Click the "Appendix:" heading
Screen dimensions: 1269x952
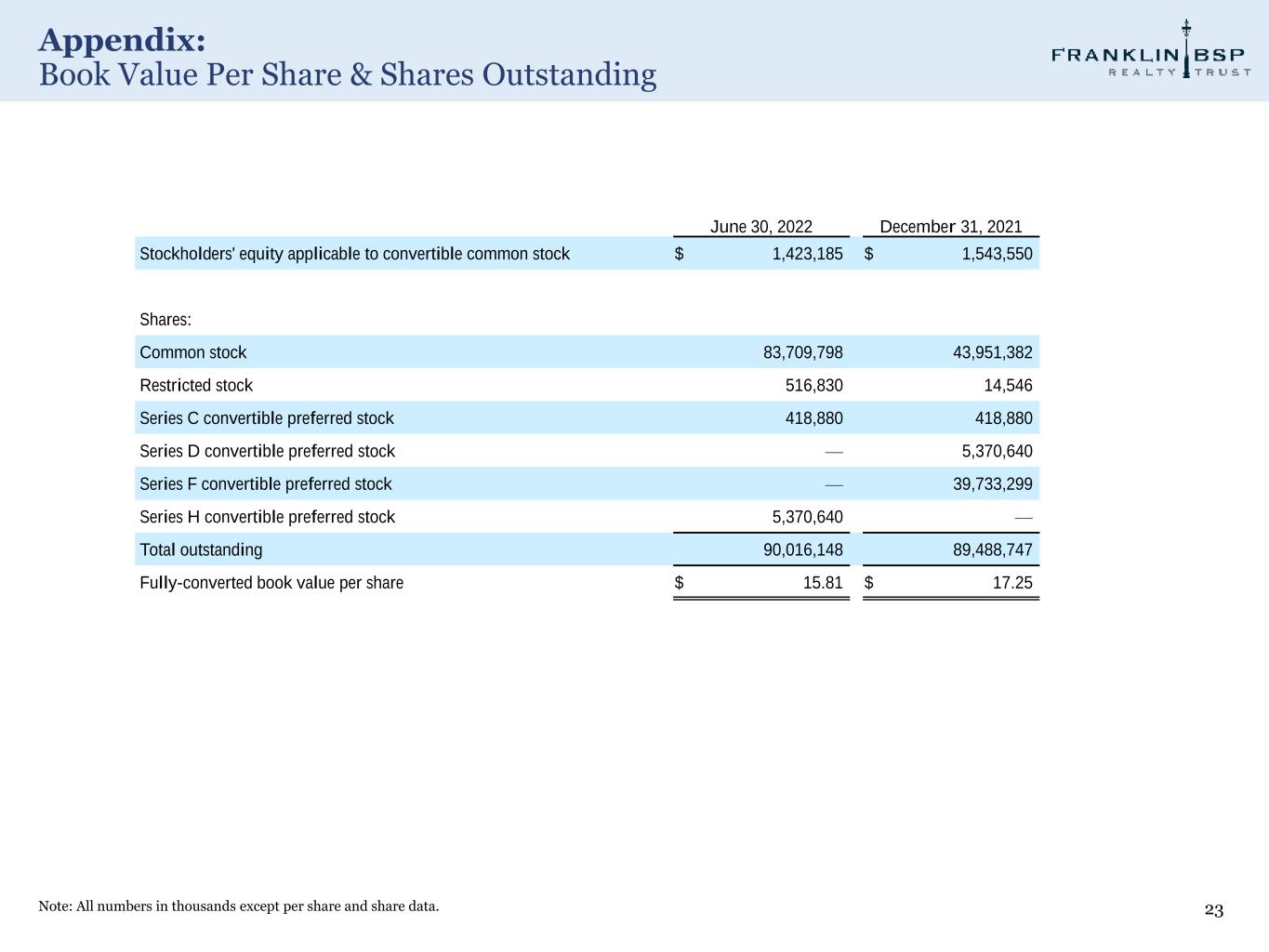click(x=122, y=40)
